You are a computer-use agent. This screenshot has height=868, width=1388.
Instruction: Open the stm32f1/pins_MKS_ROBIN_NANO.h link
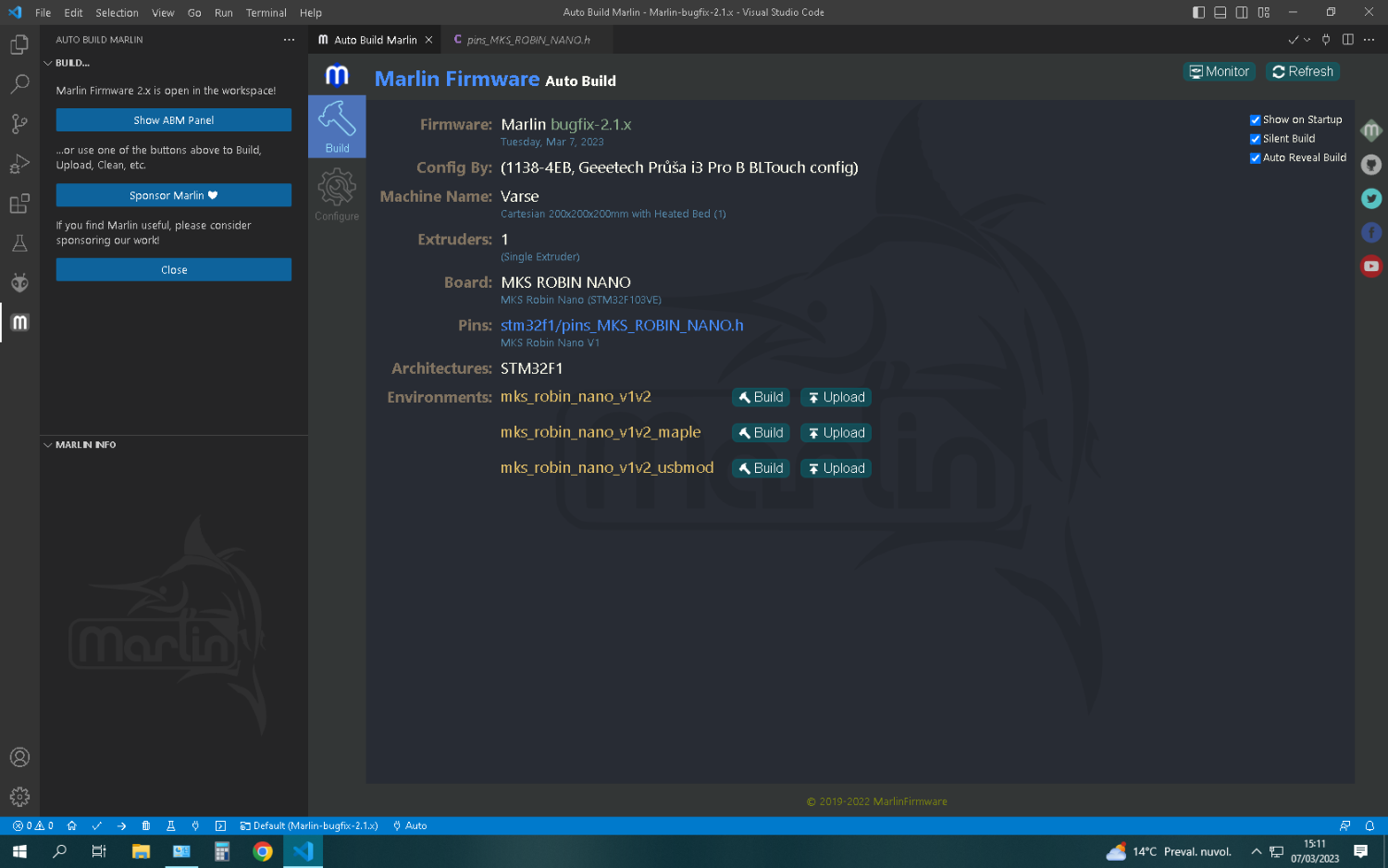622,325
